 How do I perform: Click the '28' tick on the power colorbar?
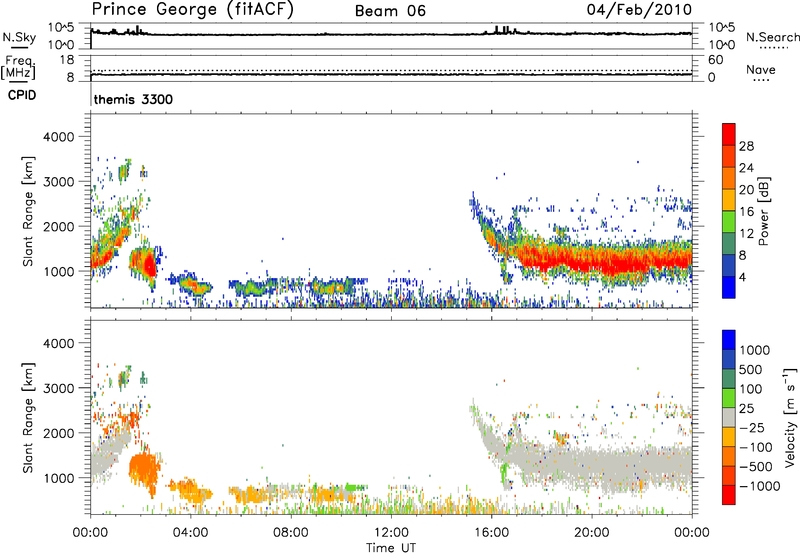[746, 146]
